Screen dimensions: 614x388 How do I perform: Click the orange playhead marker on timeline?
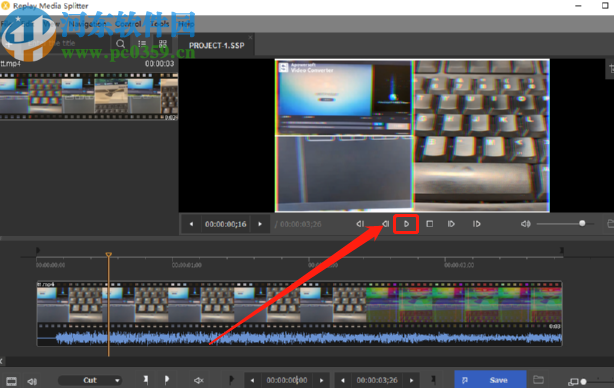[x=108, y=254]
